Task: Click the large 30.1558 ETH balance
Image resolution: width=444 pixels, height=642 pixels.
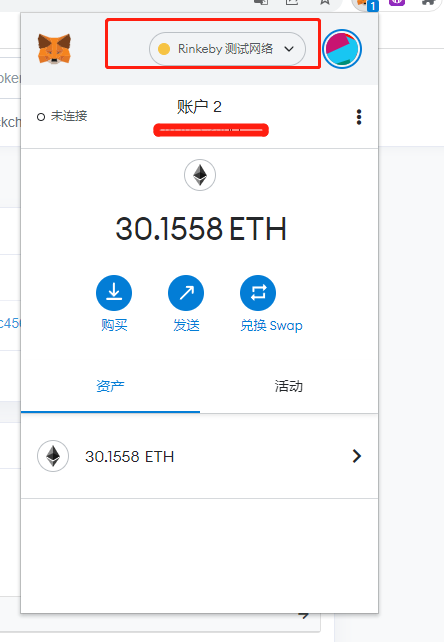Action: point(201,228)
